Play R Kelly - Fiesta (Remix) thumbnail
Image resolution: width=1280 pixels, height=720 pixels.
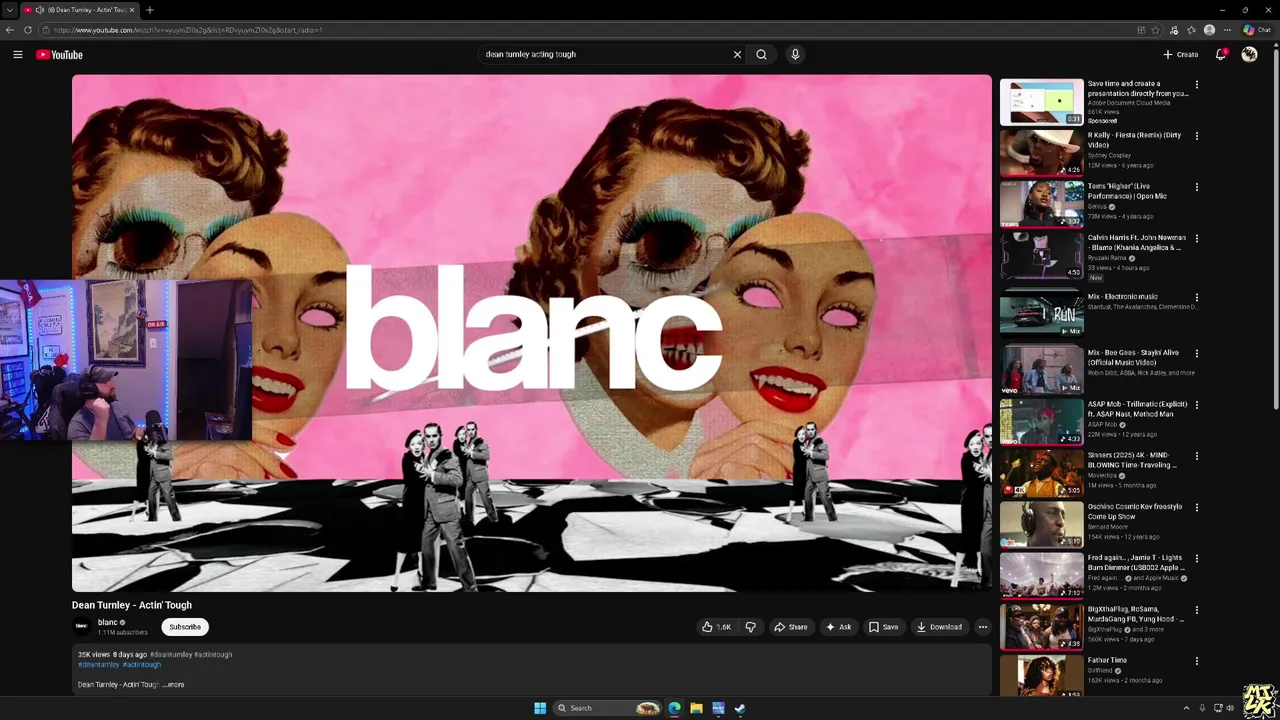[1041, 153]
